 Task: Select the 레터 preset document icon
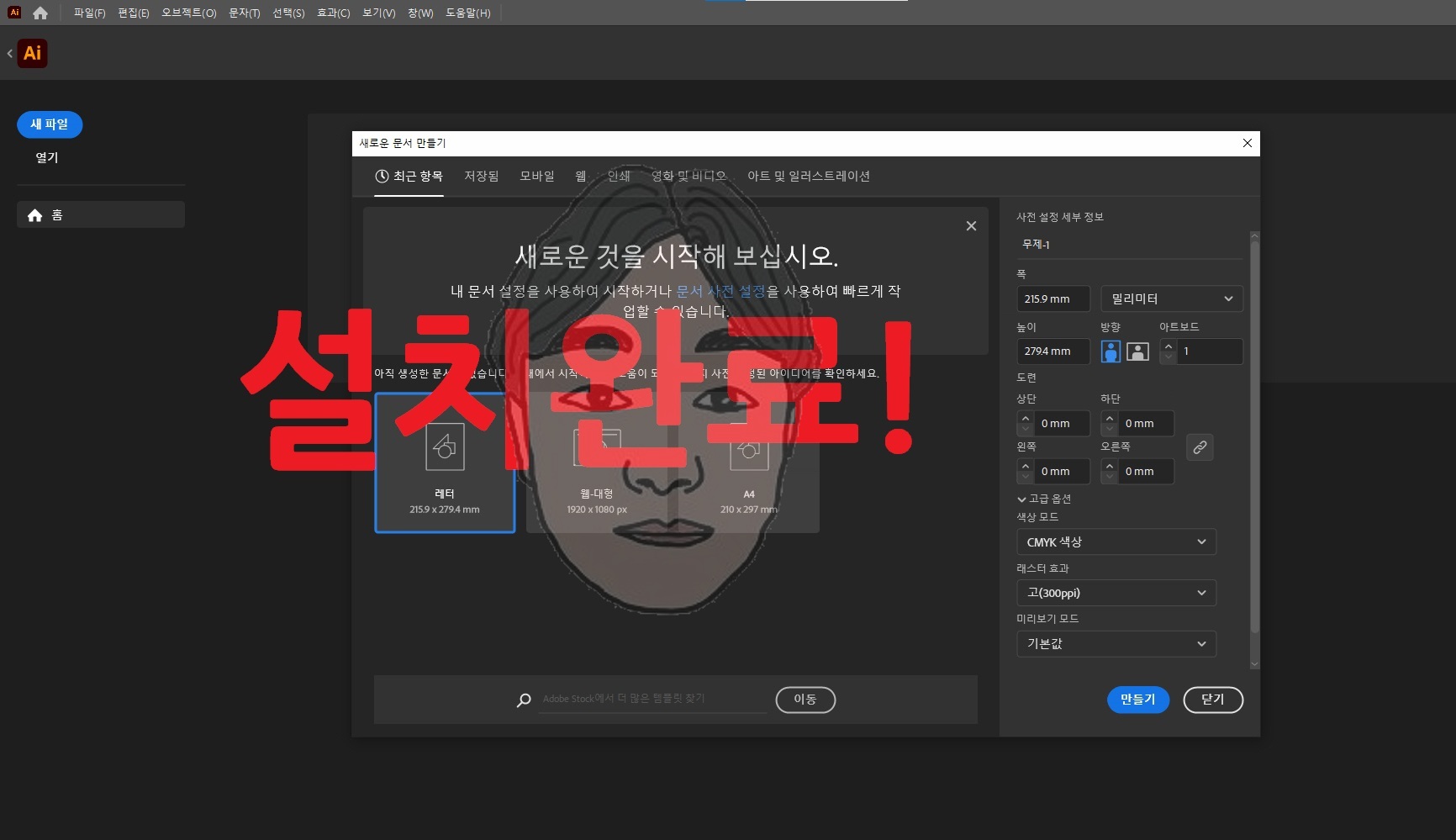pyautogui.click(x=445, y=446)
